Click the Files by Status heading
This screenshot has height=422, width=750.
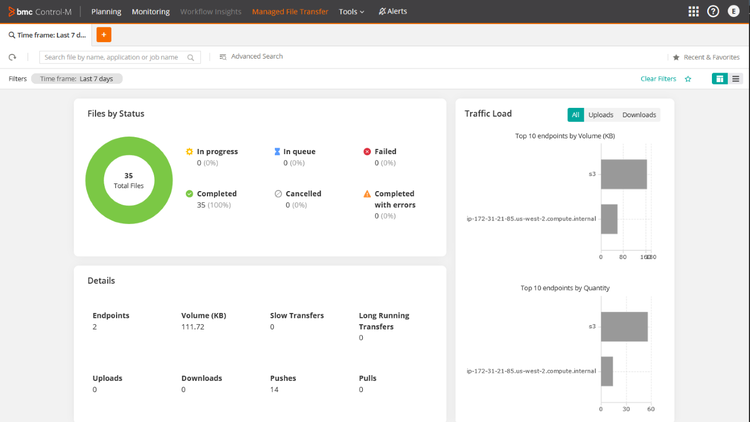pos(116,113)
